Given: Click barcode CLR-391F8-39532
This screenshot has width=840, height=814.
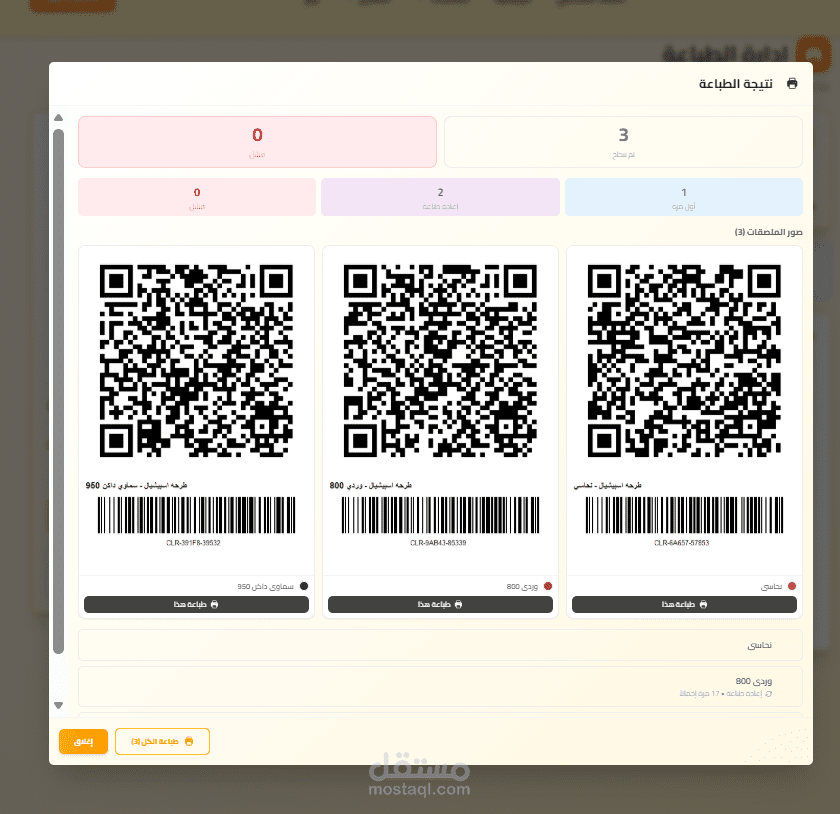Looking at the screenshot, I should pyautogui.click(x=196, y=515).
